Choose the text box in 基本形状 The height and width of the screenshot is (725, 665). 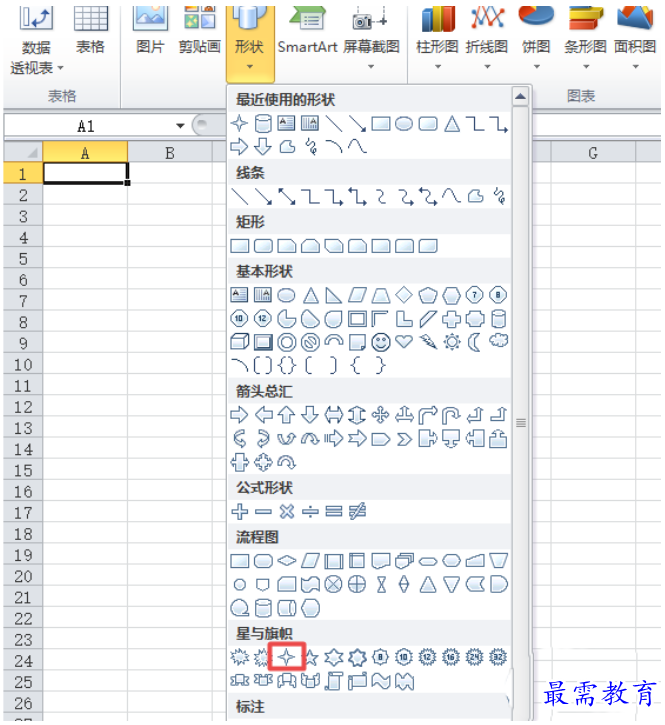[239, 295]
